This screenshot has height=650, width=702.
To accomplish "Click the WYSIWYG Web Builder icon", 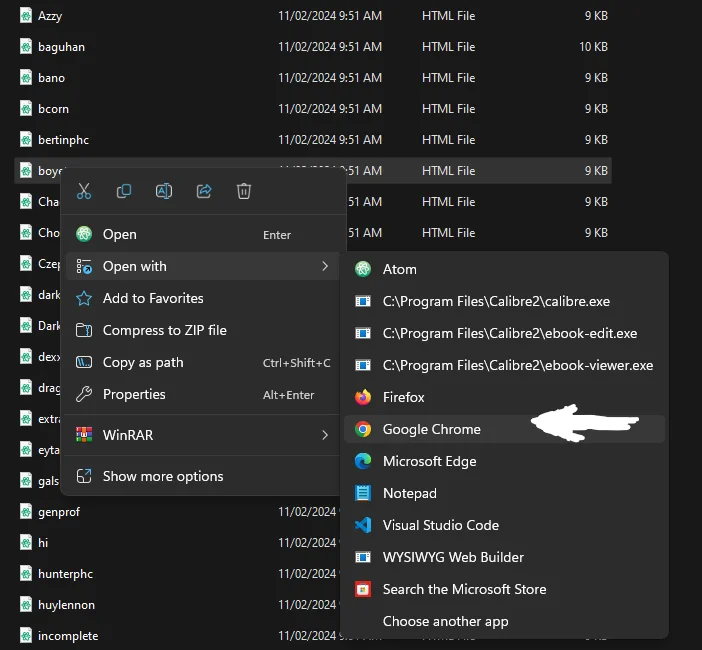I will [x=363, y=557].
